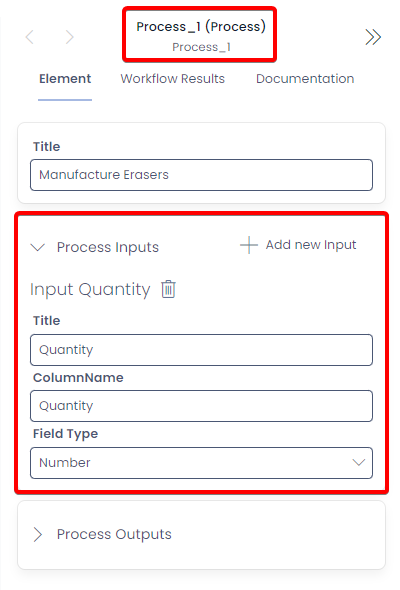
Task: Expand Process Outputs with the right chevron
Action: tap(38, 534)
